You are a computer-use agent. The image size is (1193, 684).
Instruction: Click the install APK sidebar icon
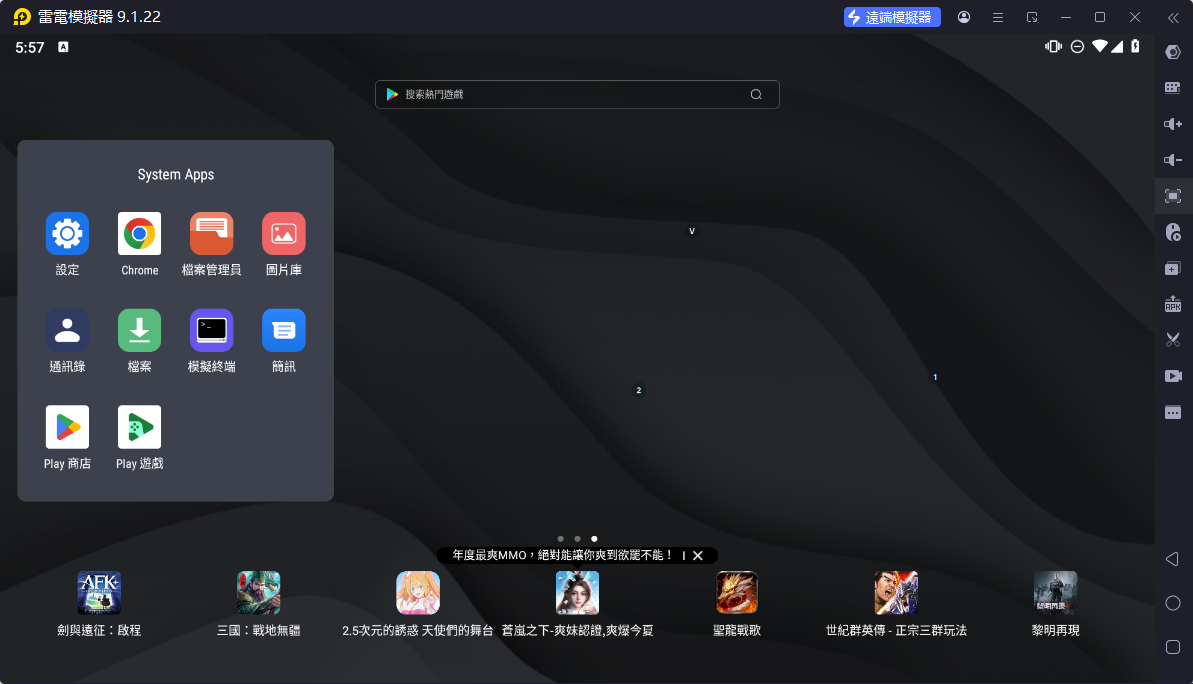click(1172, 304)
